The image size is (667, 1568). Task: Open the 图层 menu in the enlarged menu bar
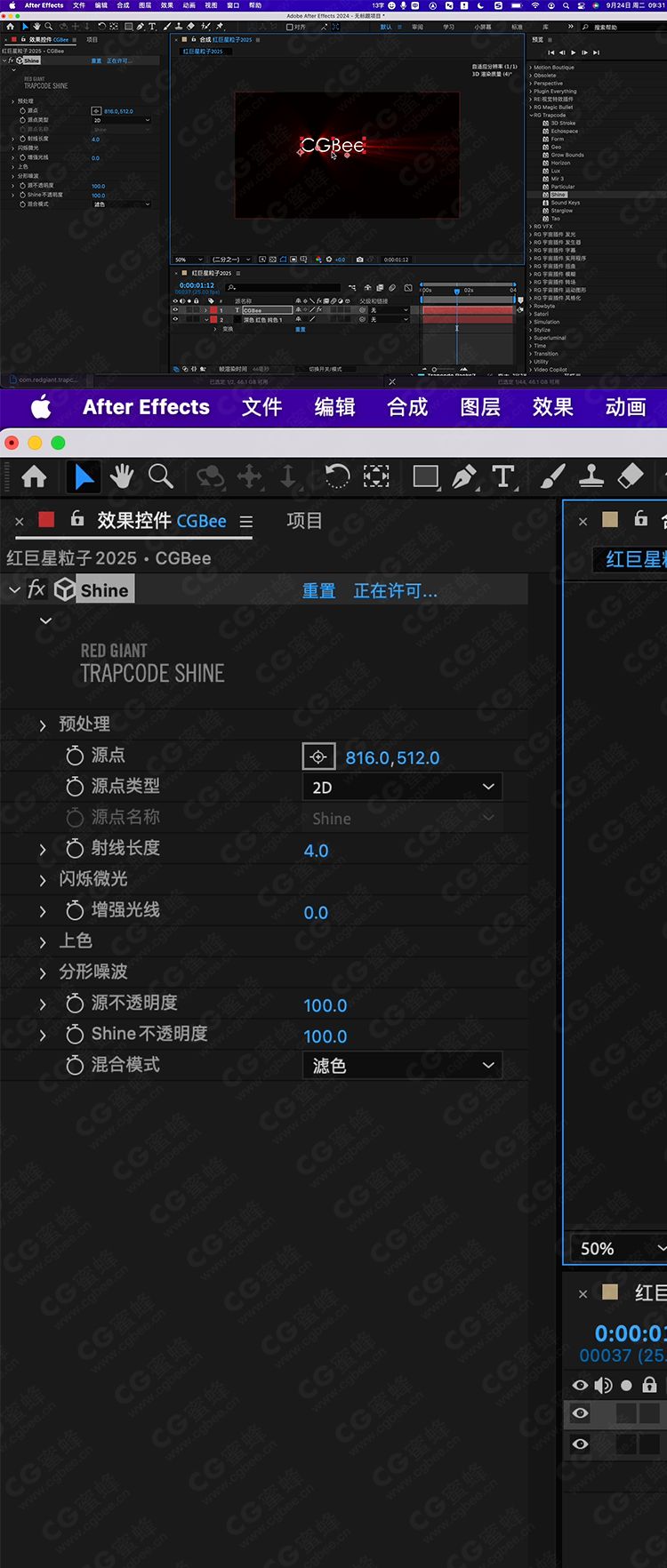(x=480, y=407)
